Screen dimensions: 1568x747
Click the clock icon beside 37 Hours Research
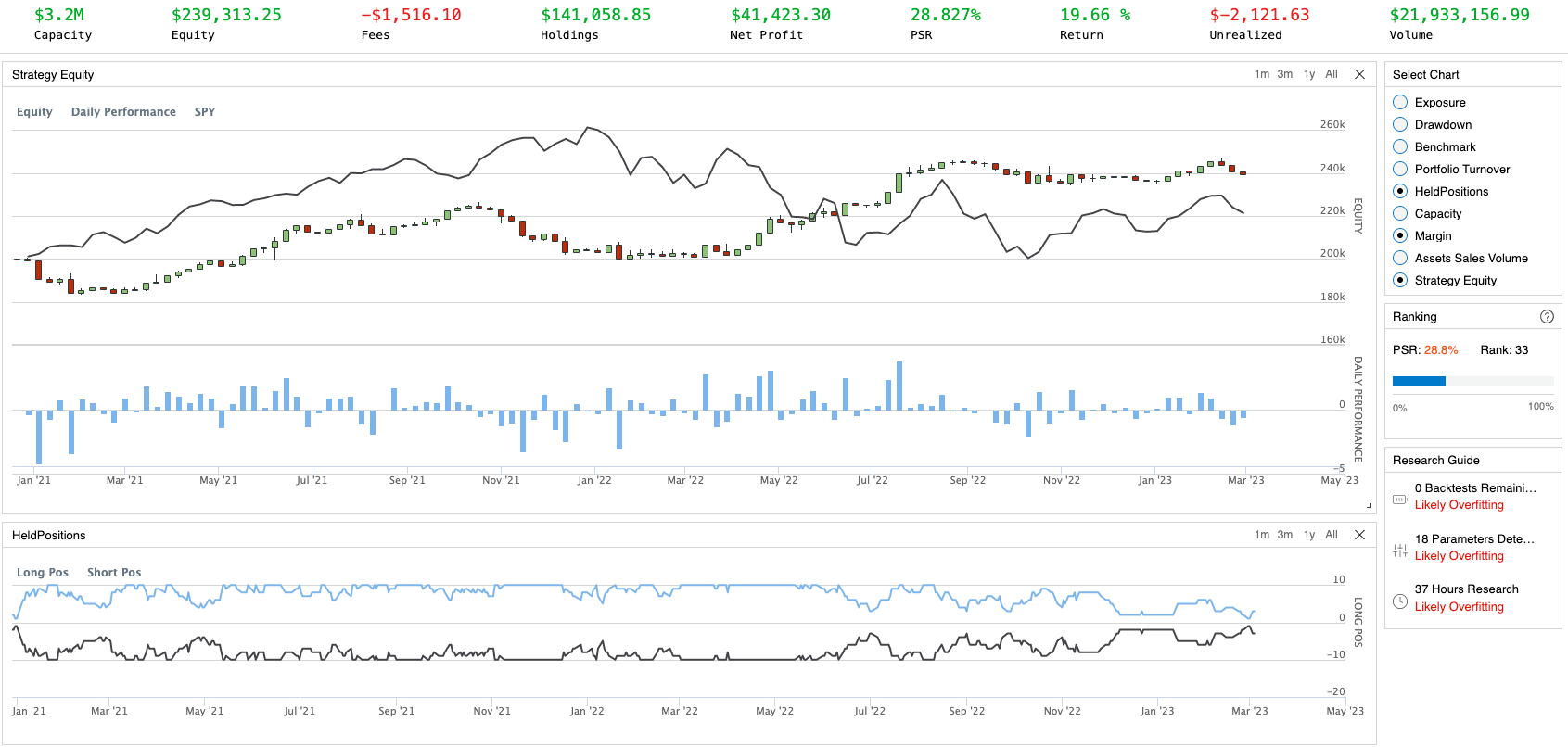(1400, 601)
